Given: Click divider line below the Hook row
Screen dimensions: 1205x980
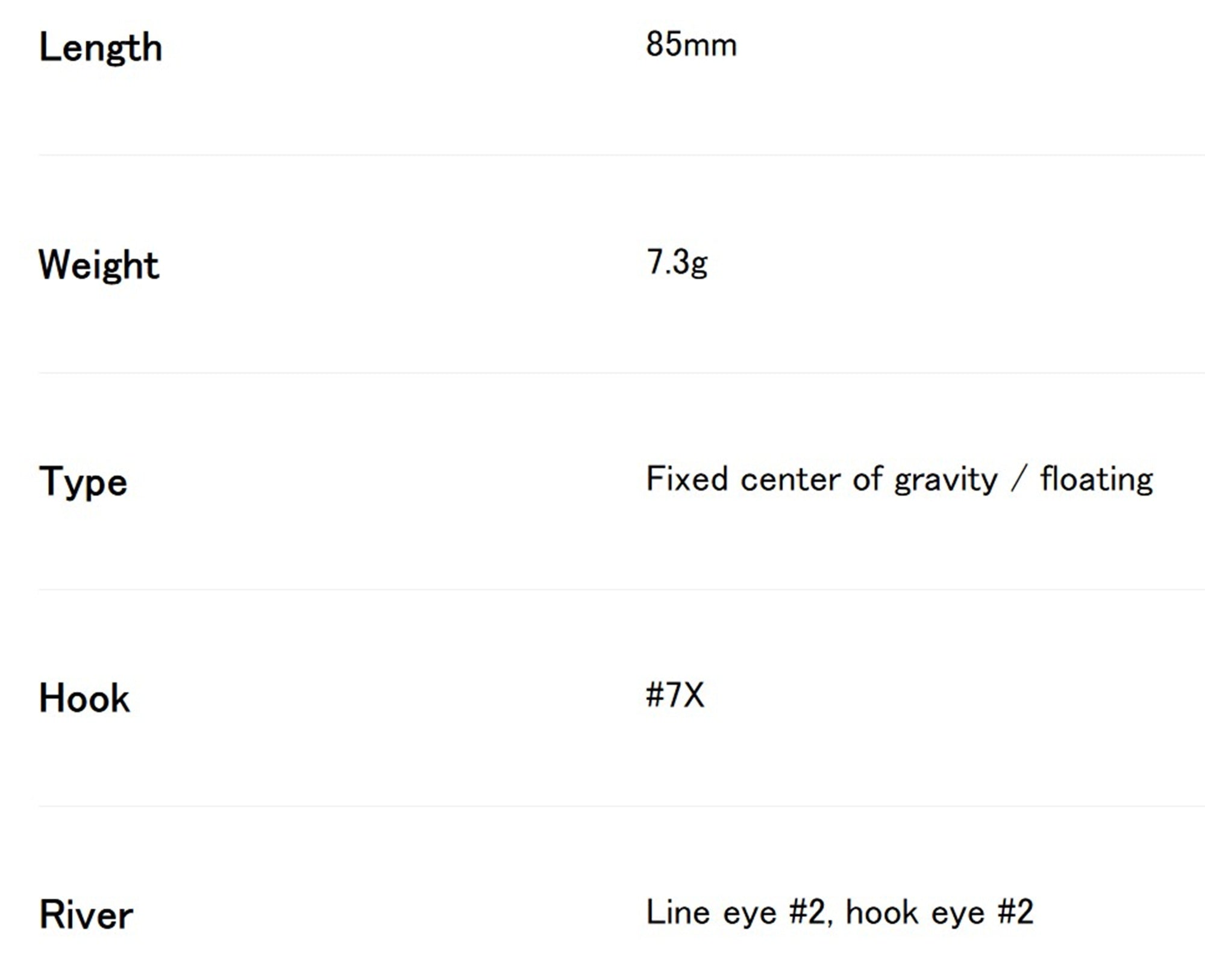Looking at the screenshot, I should click(622, 805).
